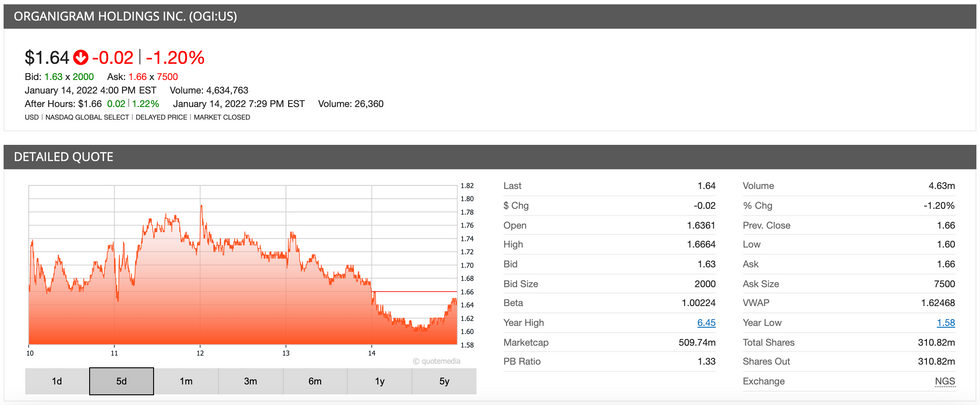
Task: Click the Exchange value NGS
Action: click(x=945, y=381)
